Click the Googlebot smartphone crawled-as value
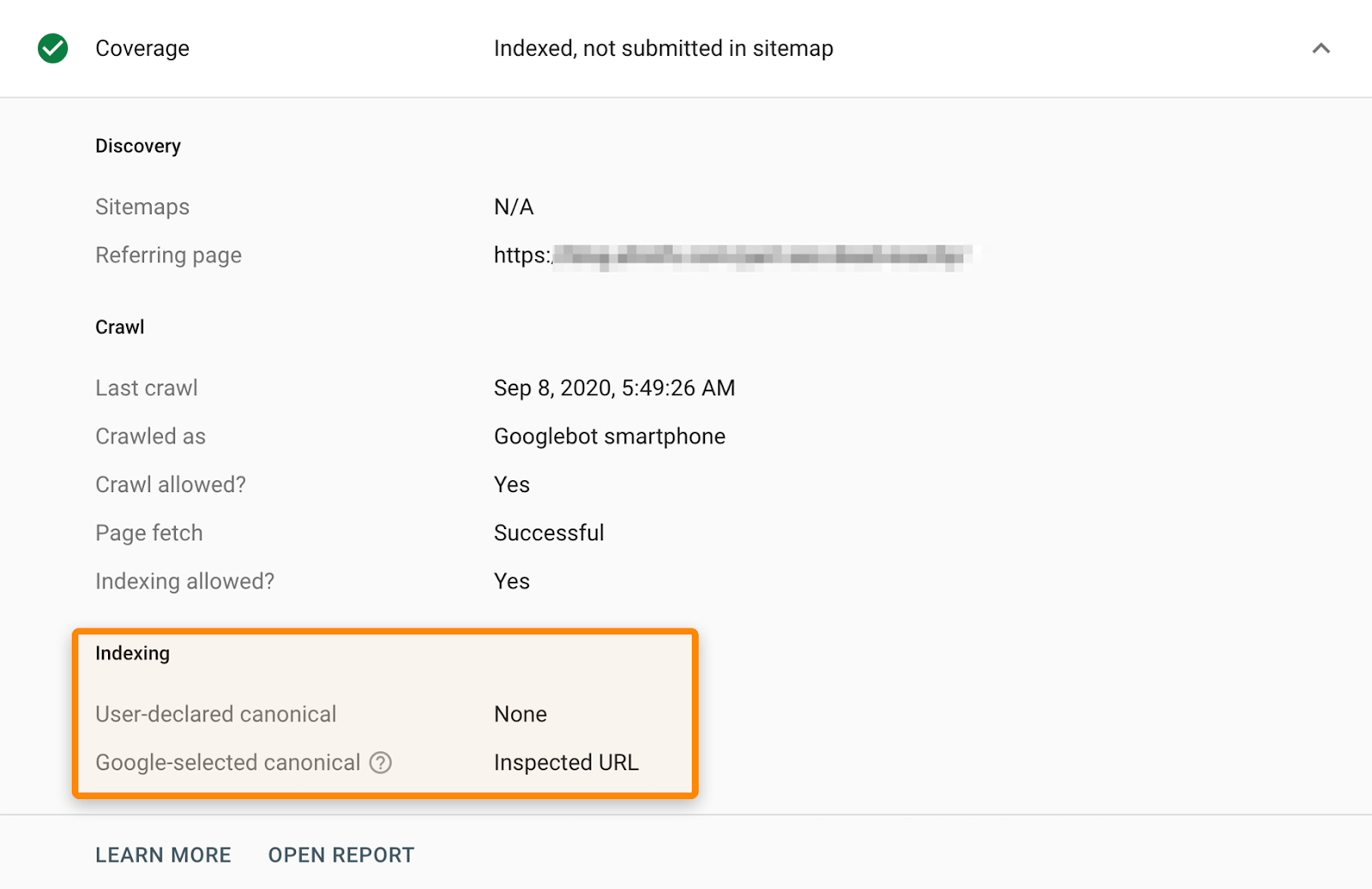The image size is (1372, 889). [609, 435]
